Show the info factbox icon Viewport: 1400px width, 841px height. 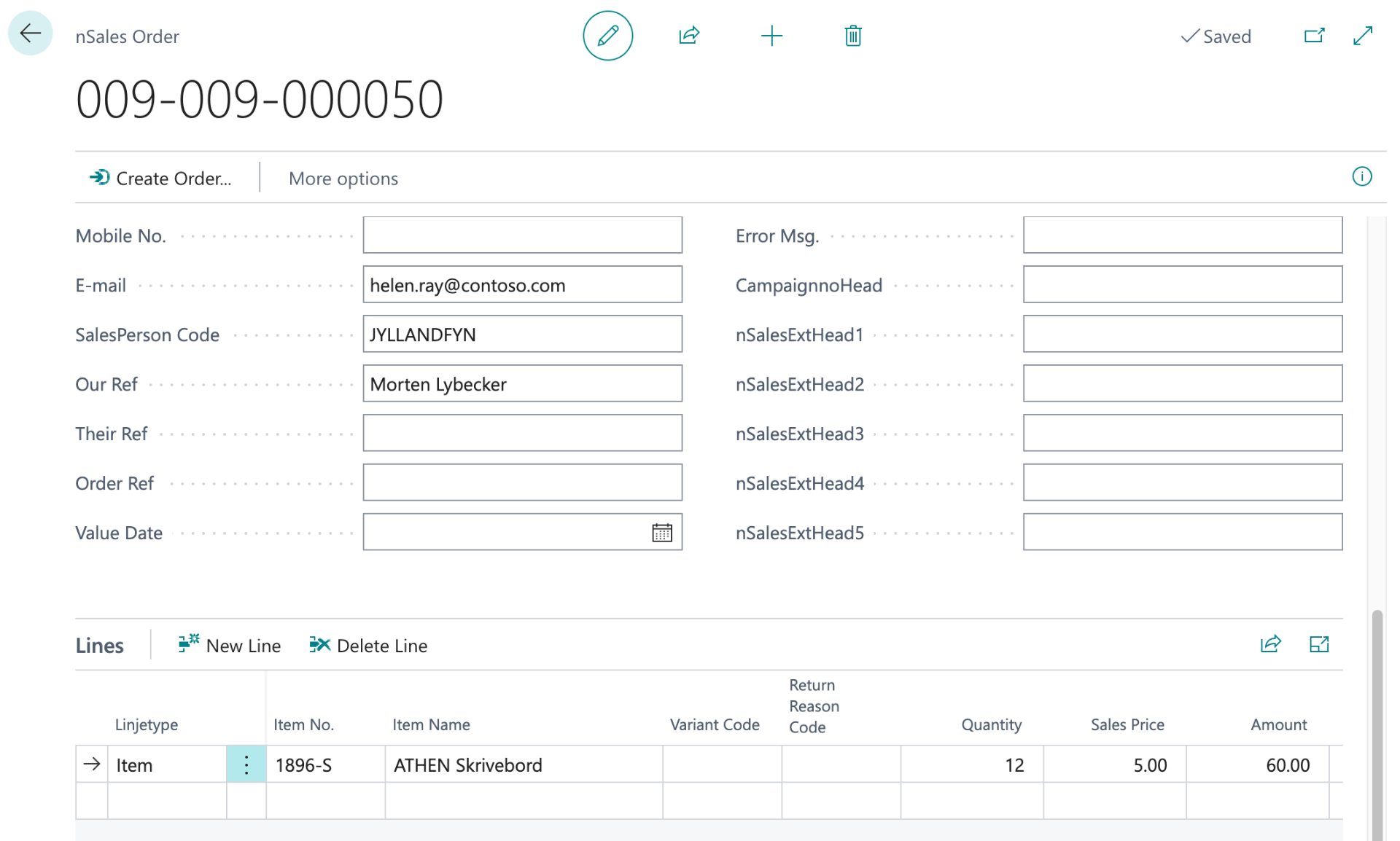click(1361, 177)
